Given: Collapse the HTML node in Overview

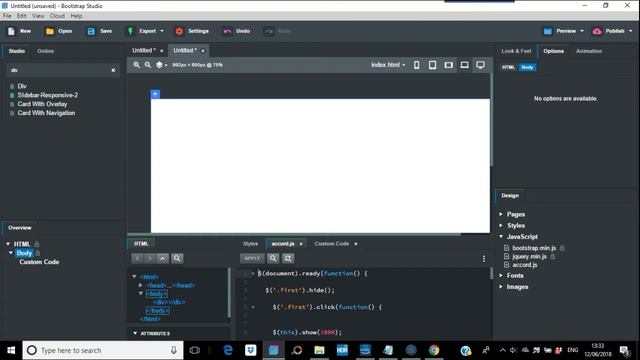Looking at the screenshot, I should point(8,244).
